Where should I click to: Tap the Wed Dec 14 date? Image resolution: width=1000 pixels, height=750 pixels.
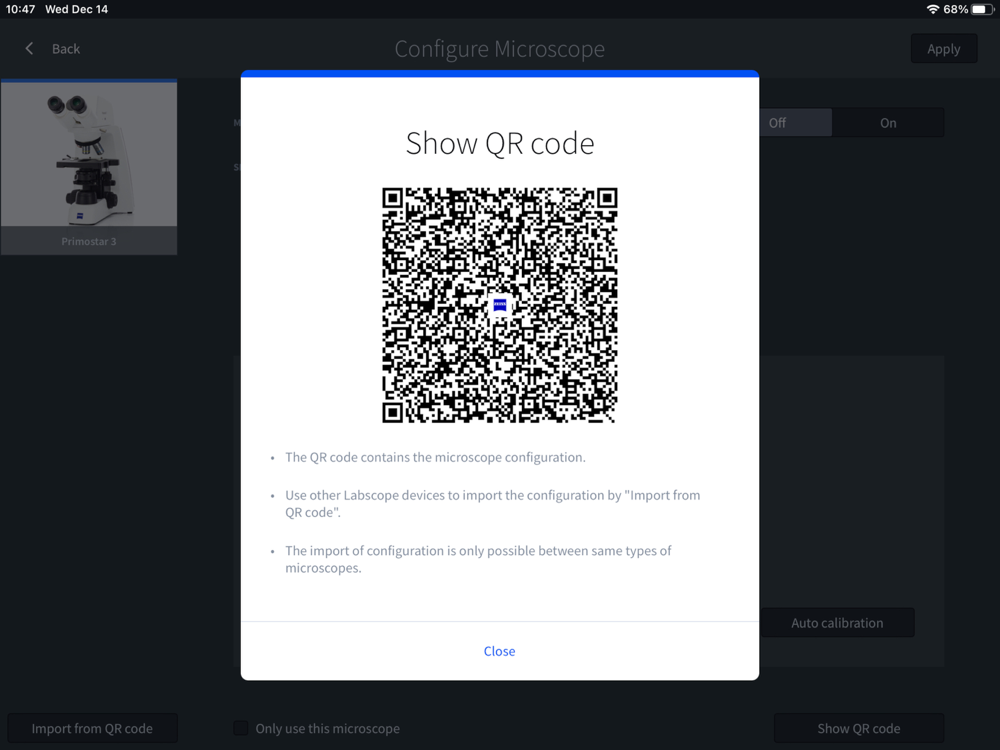(77, 9)
